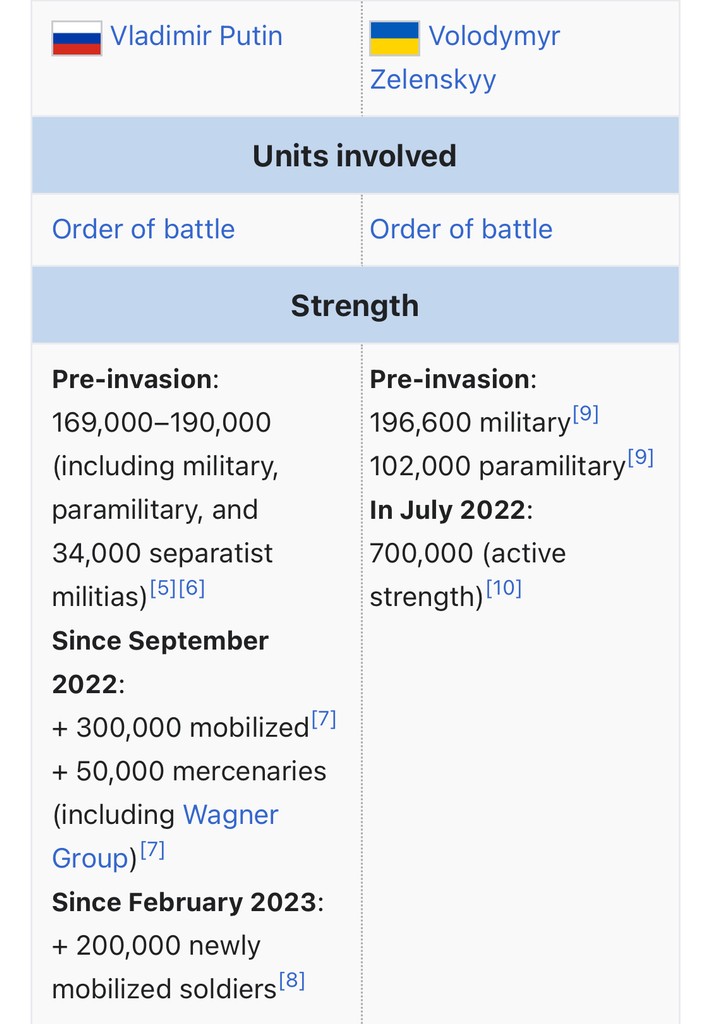Follow the Wagner Group link
The width and height of the screenshot is (704, 1024).
click(165, 837)
